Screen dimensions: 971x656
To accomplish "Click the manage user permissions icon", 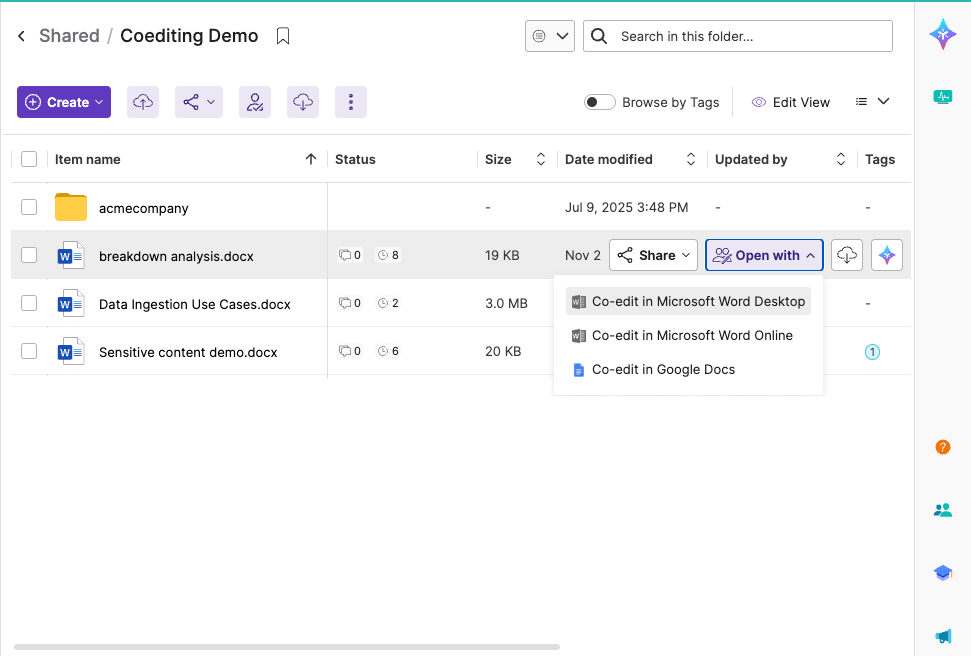I will pos(255,102).
